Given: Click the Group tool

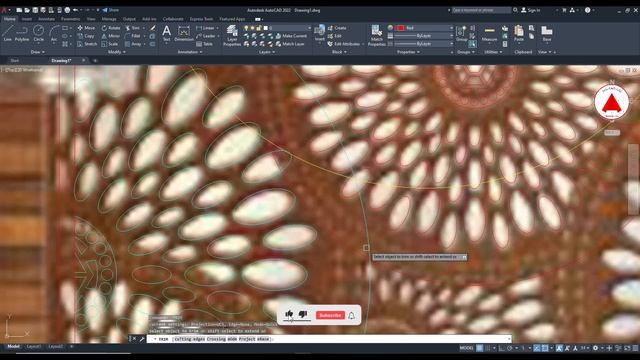Looking at the screenshot, I should (x=461, y=33).
